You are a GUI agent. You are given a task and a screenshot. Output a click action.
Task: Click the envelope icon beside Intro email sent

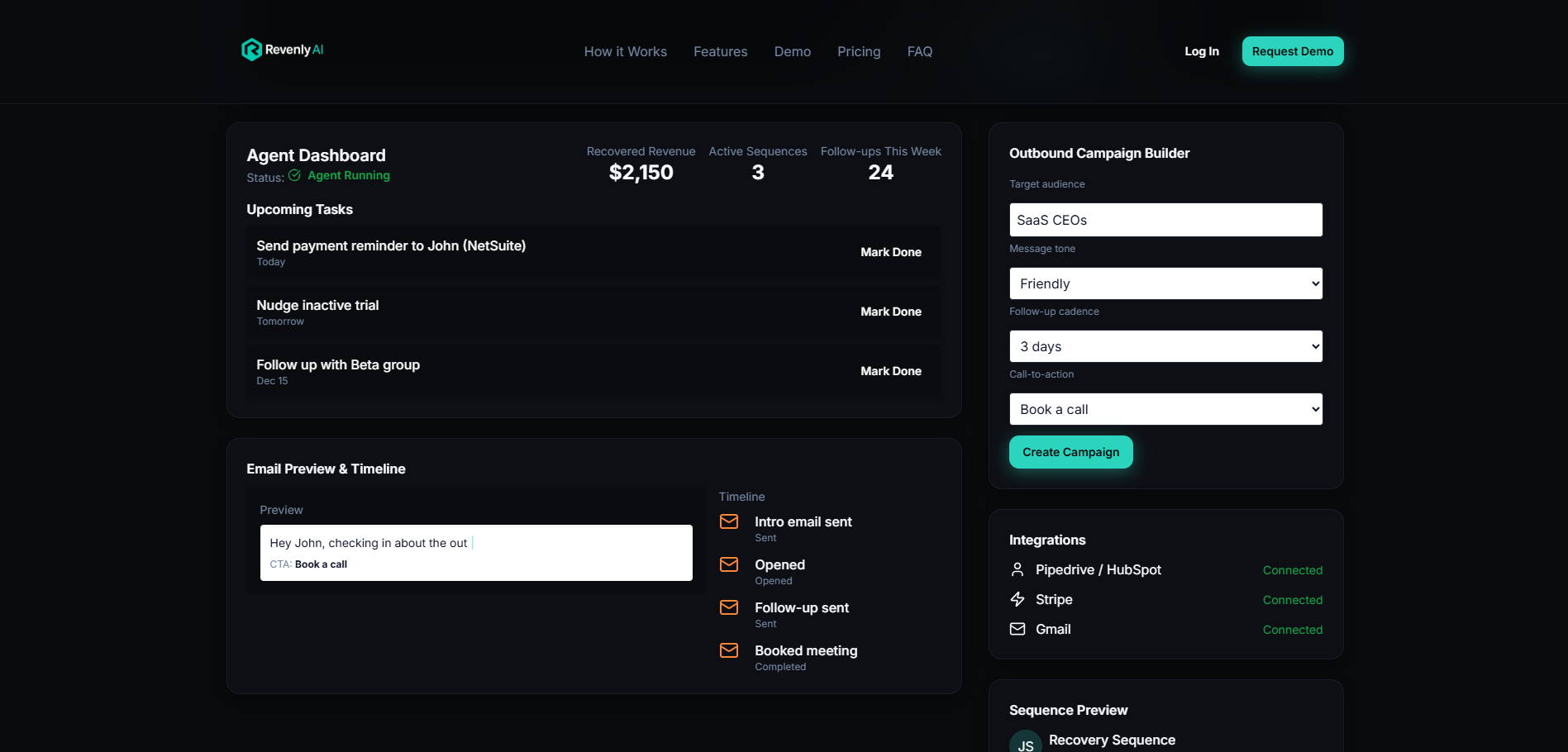[x=729, y=521]
